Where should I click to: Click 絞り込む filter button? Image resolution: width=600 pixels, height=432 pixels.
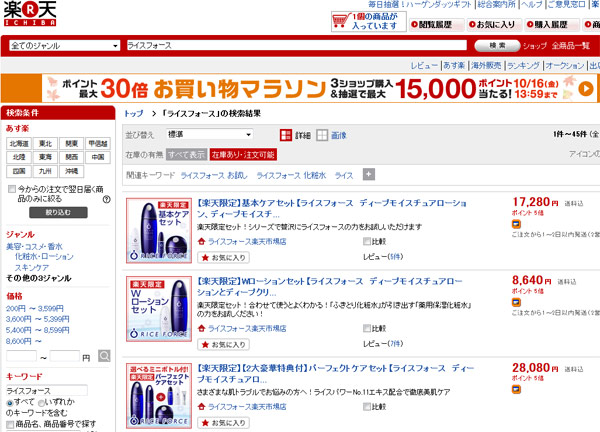click(58, 212)
